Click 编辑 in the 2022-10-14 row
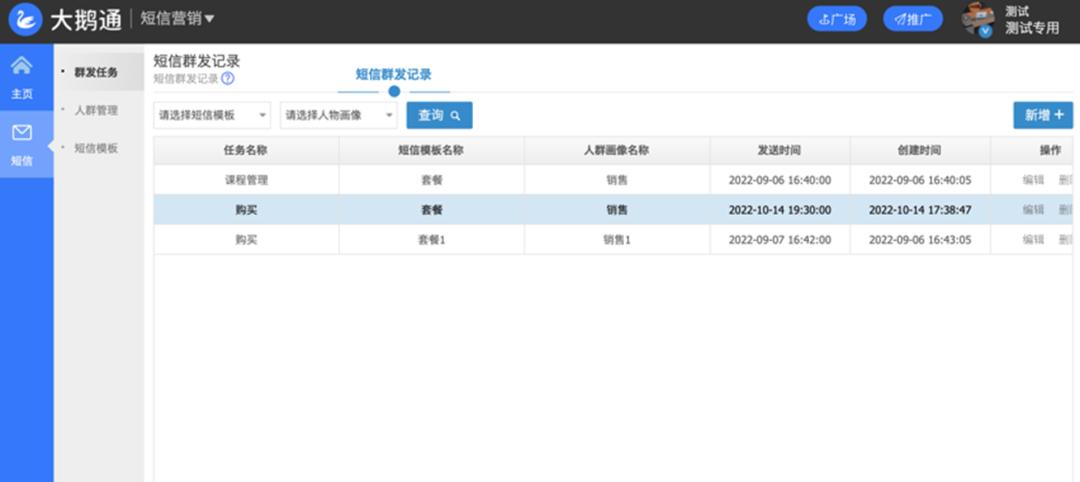This screenshot has width=1080, height=482. [x=1033, y=210]
